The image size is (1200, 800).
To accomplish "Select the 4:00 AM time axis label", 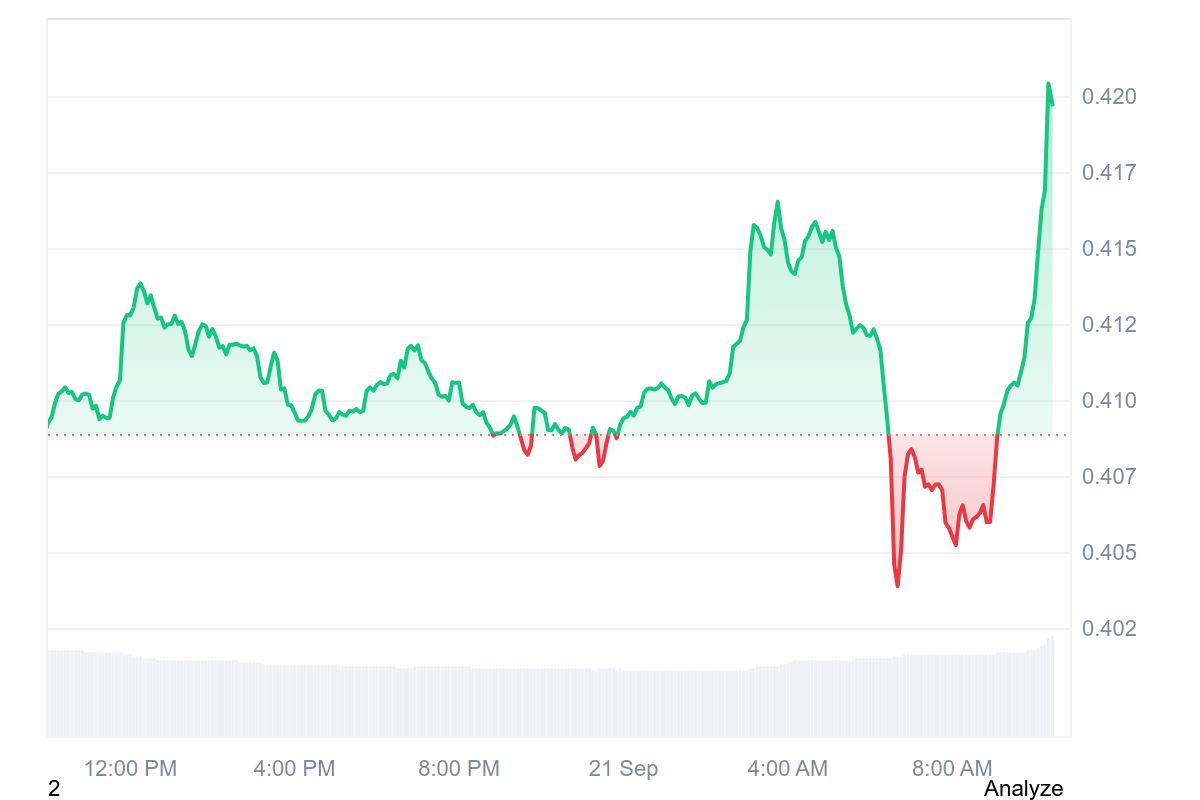I will pyautogui.click(x=787, y=769).
